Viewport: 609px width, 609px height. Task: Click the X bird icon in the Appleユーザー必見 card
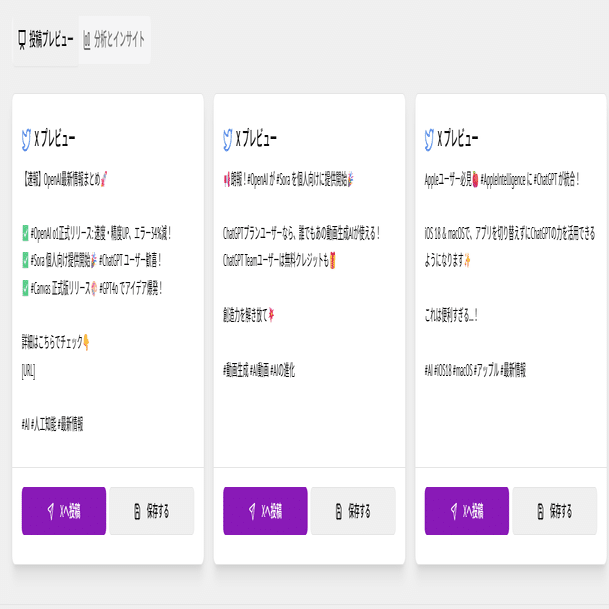pyautogui.click(x=429, y=139)
